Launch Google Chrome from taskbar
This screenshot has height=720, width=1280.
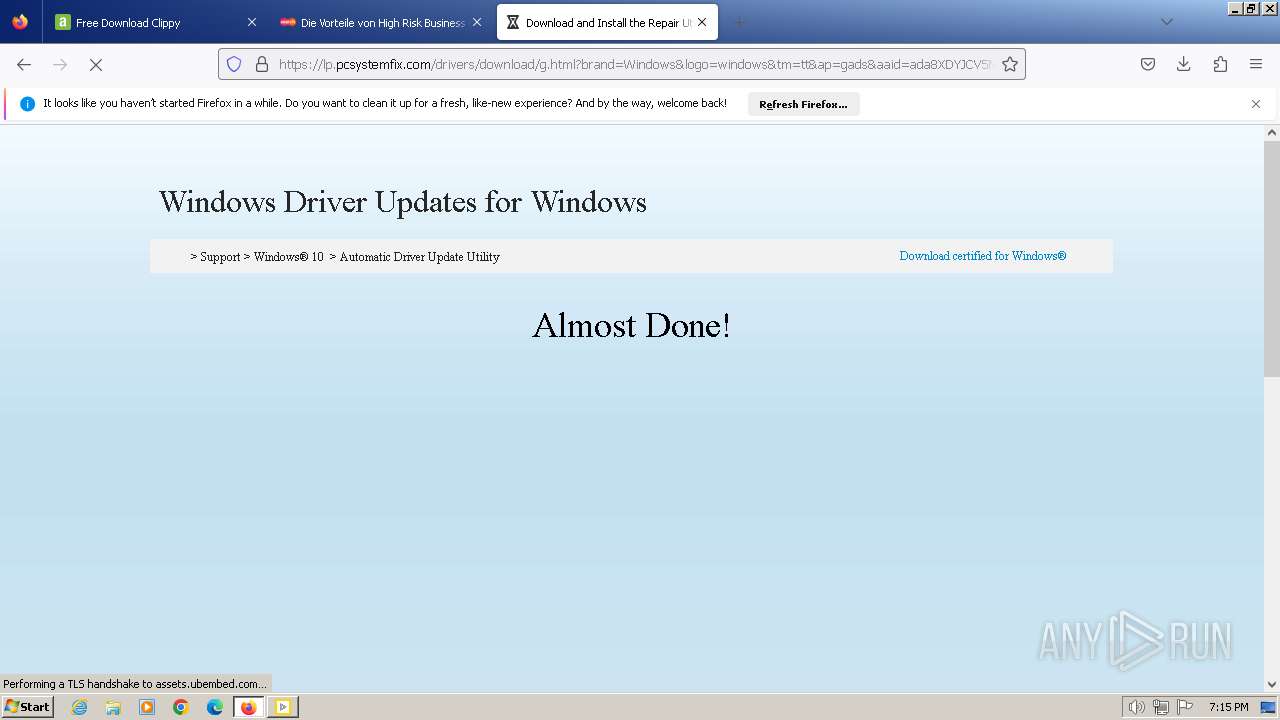(x=181, y=707)
